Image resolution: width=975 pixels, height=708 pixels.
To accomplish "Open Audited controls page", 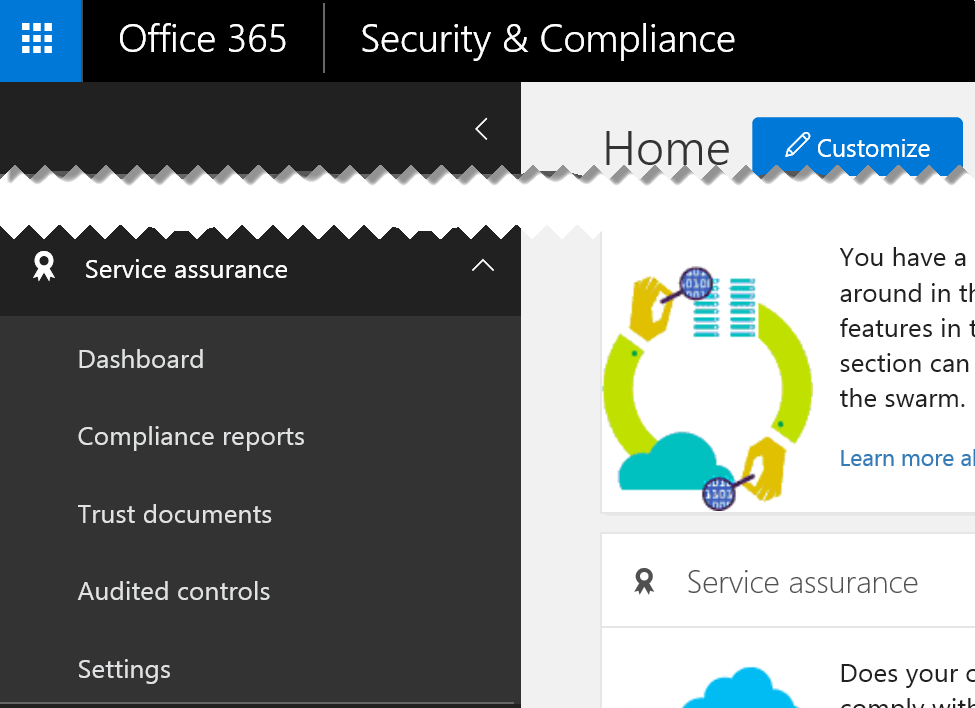I will coord(173,592).
